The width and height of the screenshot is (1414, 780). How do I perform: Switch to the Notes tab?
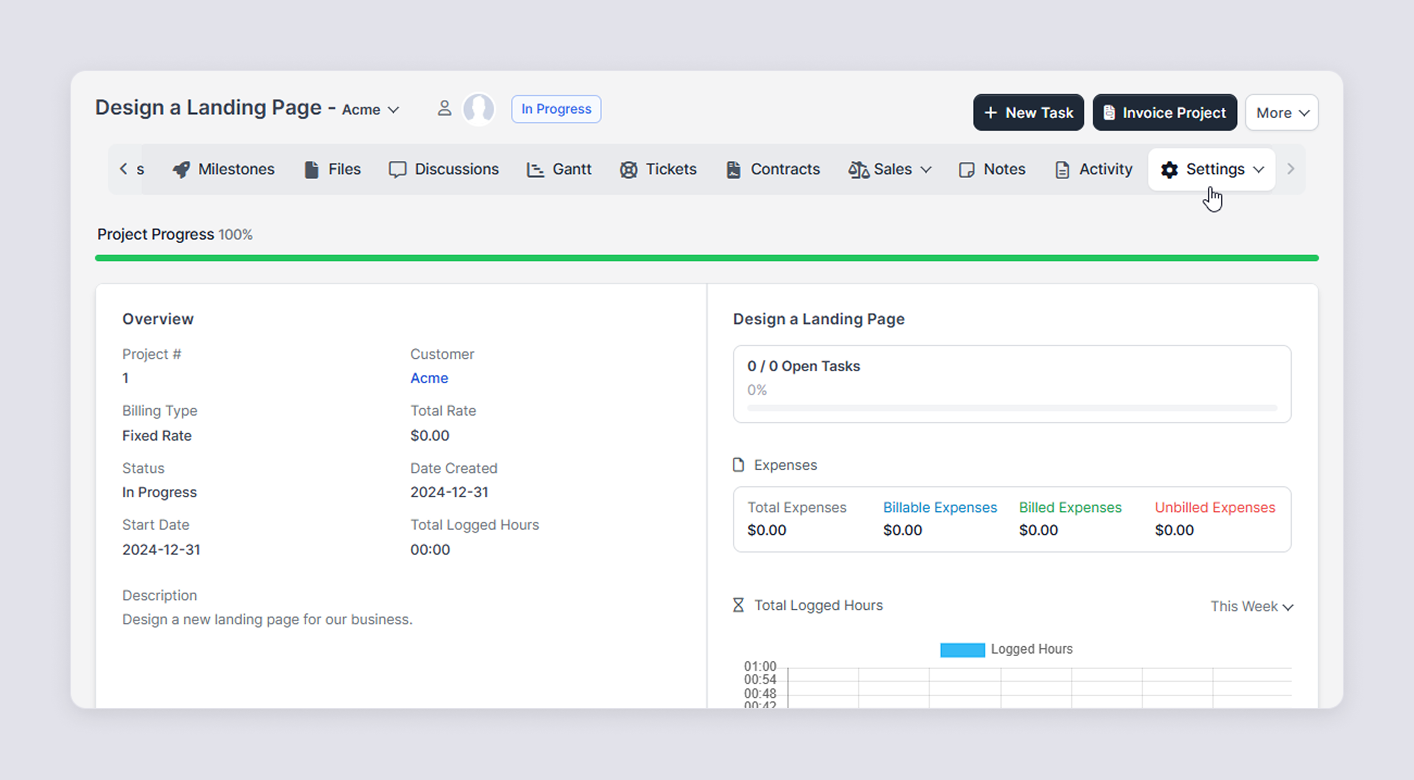click(992, 170)
